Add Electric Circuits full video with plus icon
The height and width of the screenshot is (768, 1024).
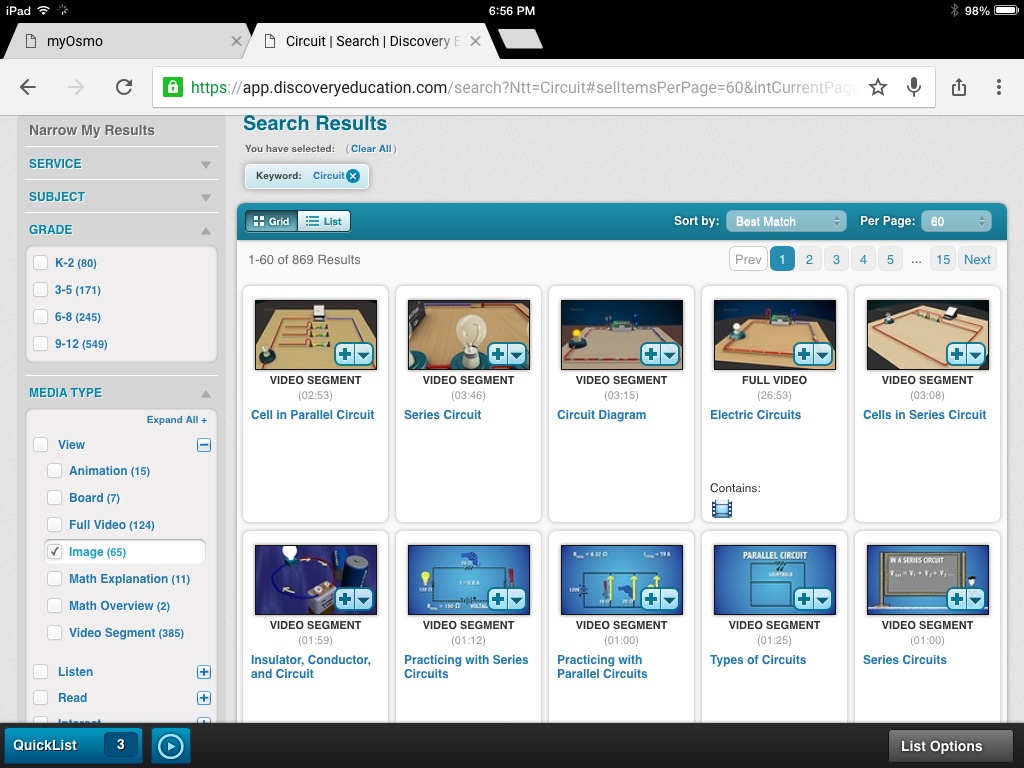803,355
